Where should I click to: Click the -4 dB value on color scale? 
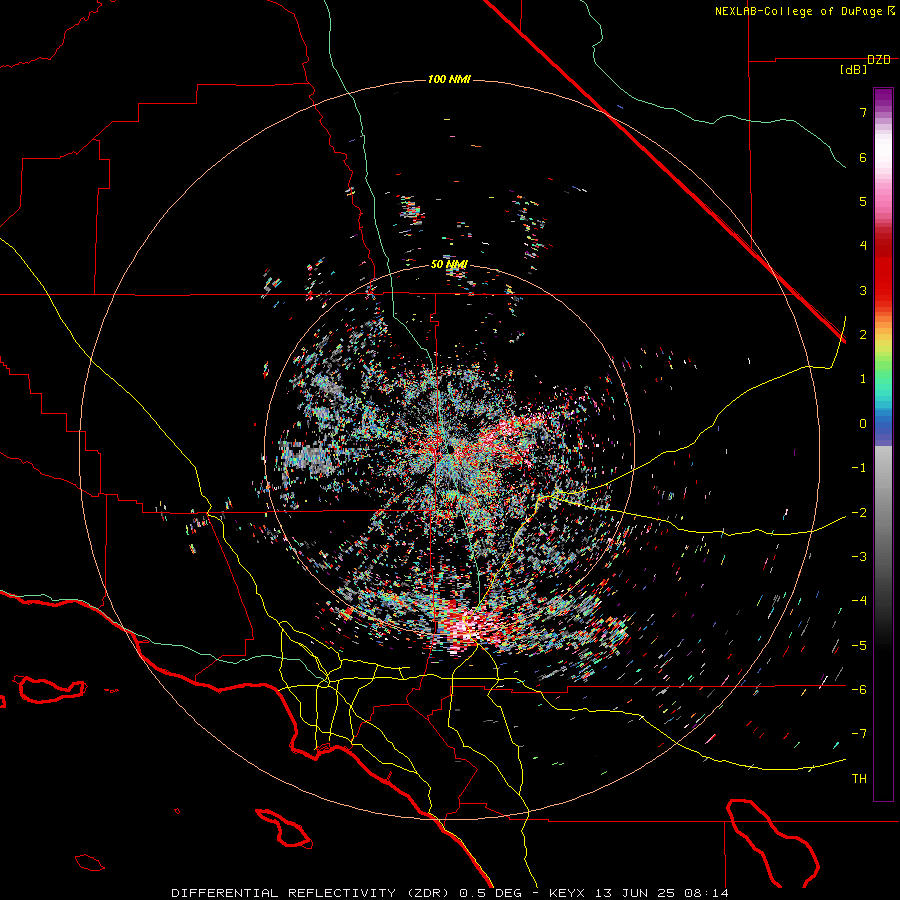pyautogui.click(x=859, y=601)
